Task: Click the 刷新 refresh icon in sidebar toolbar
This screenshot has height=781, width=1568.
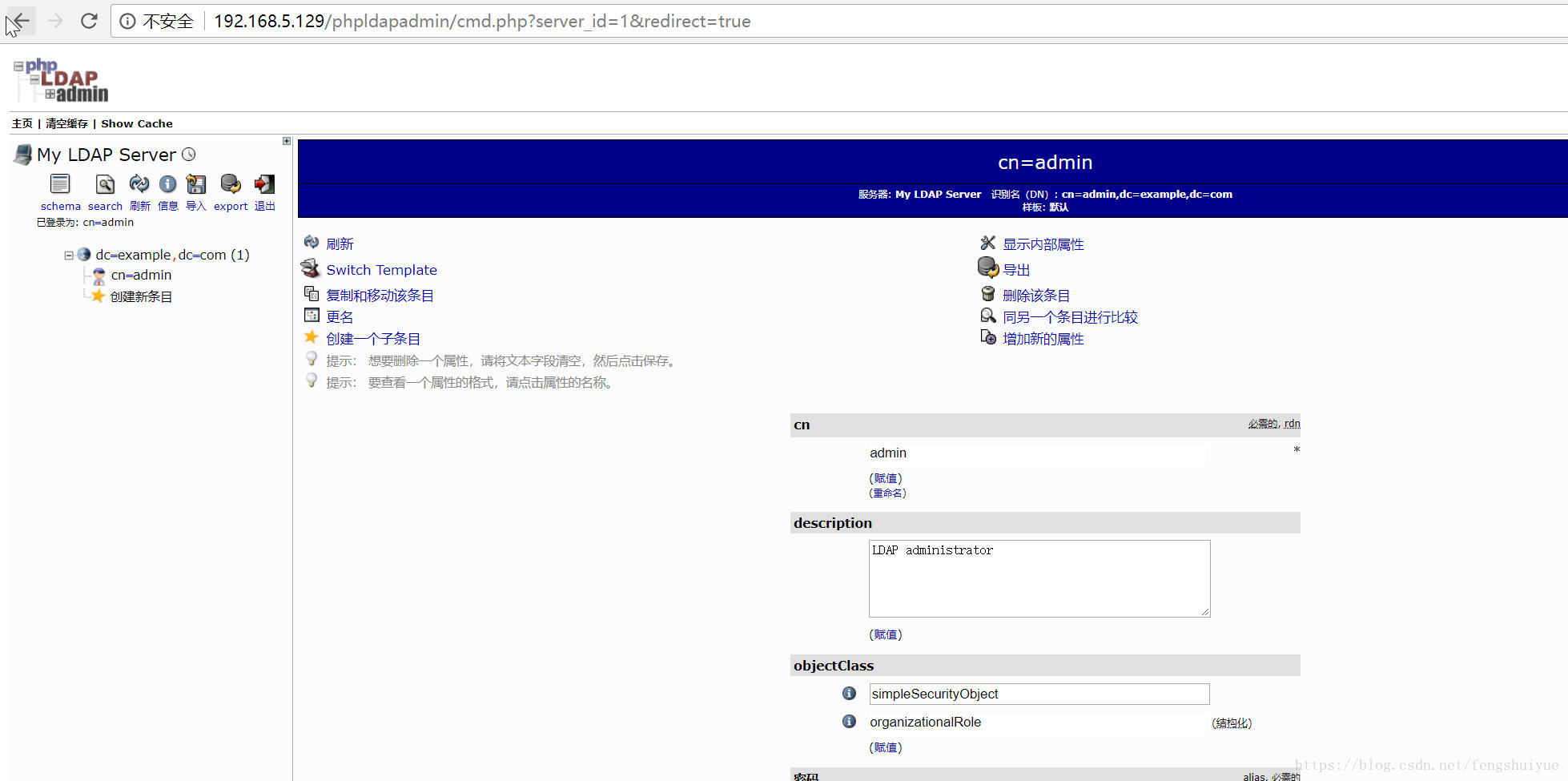Action: [x=139, y=184]
